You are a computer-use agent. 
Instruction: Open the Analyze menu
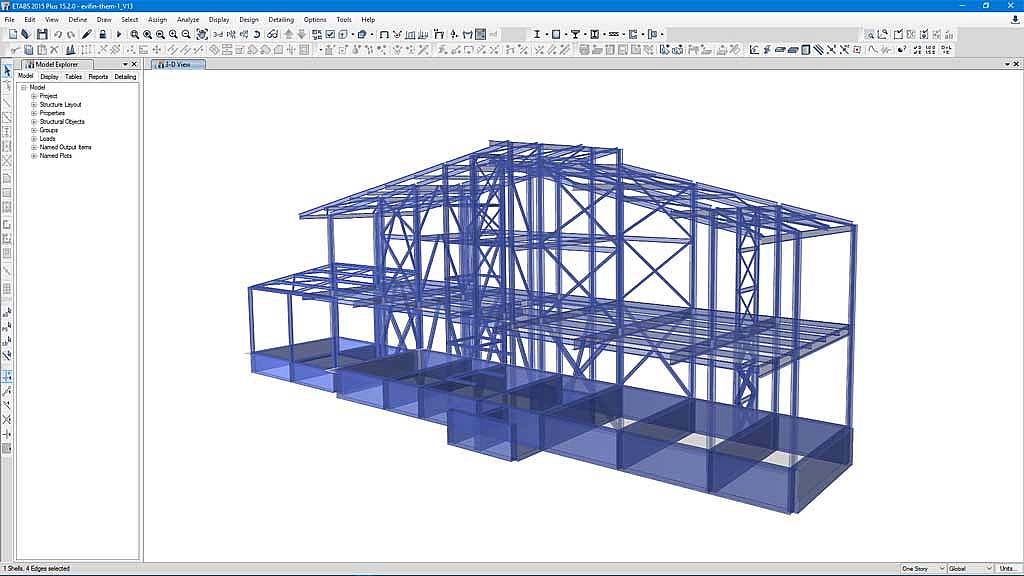click(x=187, y=19)
